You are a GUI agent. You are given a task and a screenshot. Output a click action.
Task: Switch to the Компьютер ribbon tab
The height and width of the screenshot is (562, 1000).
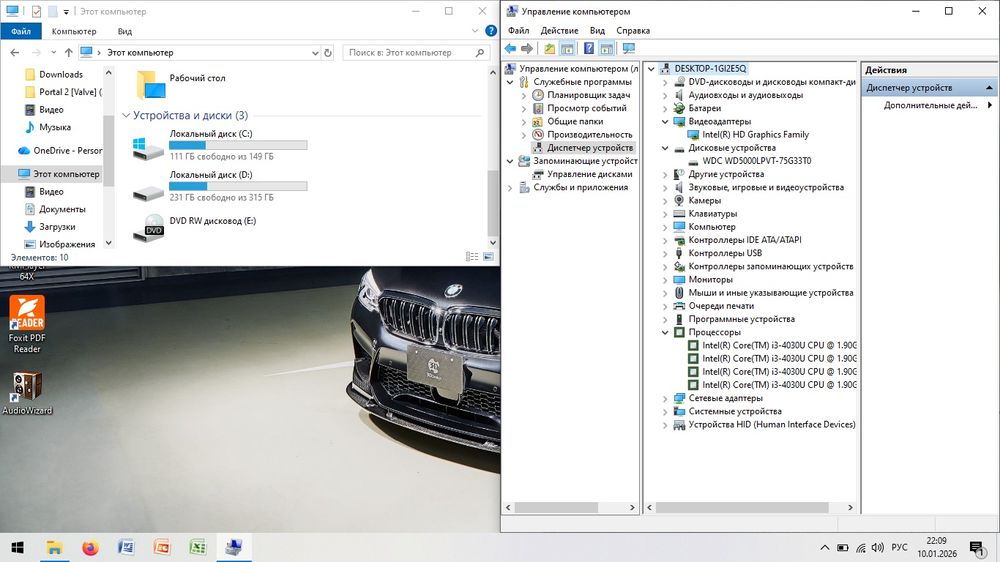click(x=74, y=31)
